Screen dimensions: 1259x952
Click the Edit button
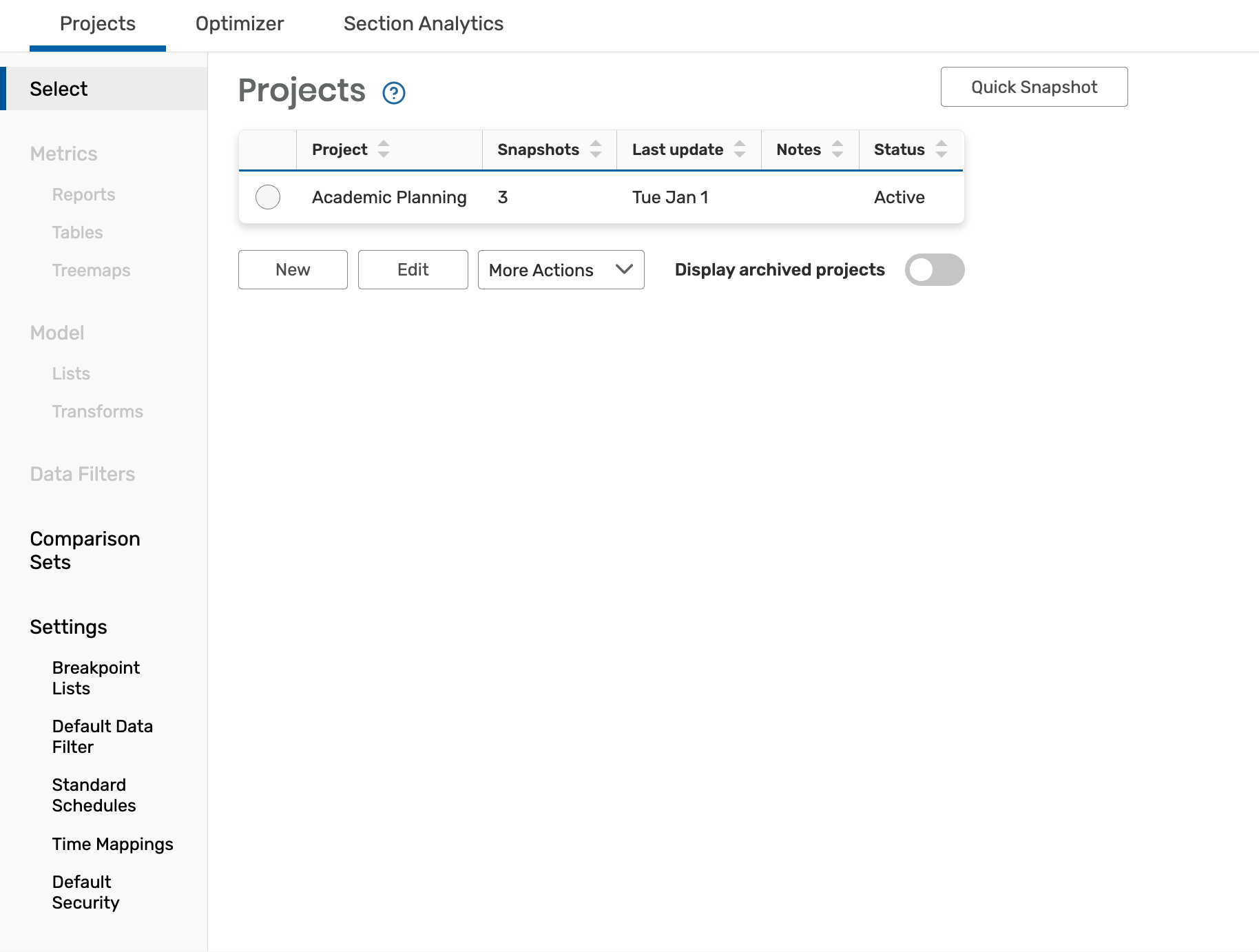point(413,269)
